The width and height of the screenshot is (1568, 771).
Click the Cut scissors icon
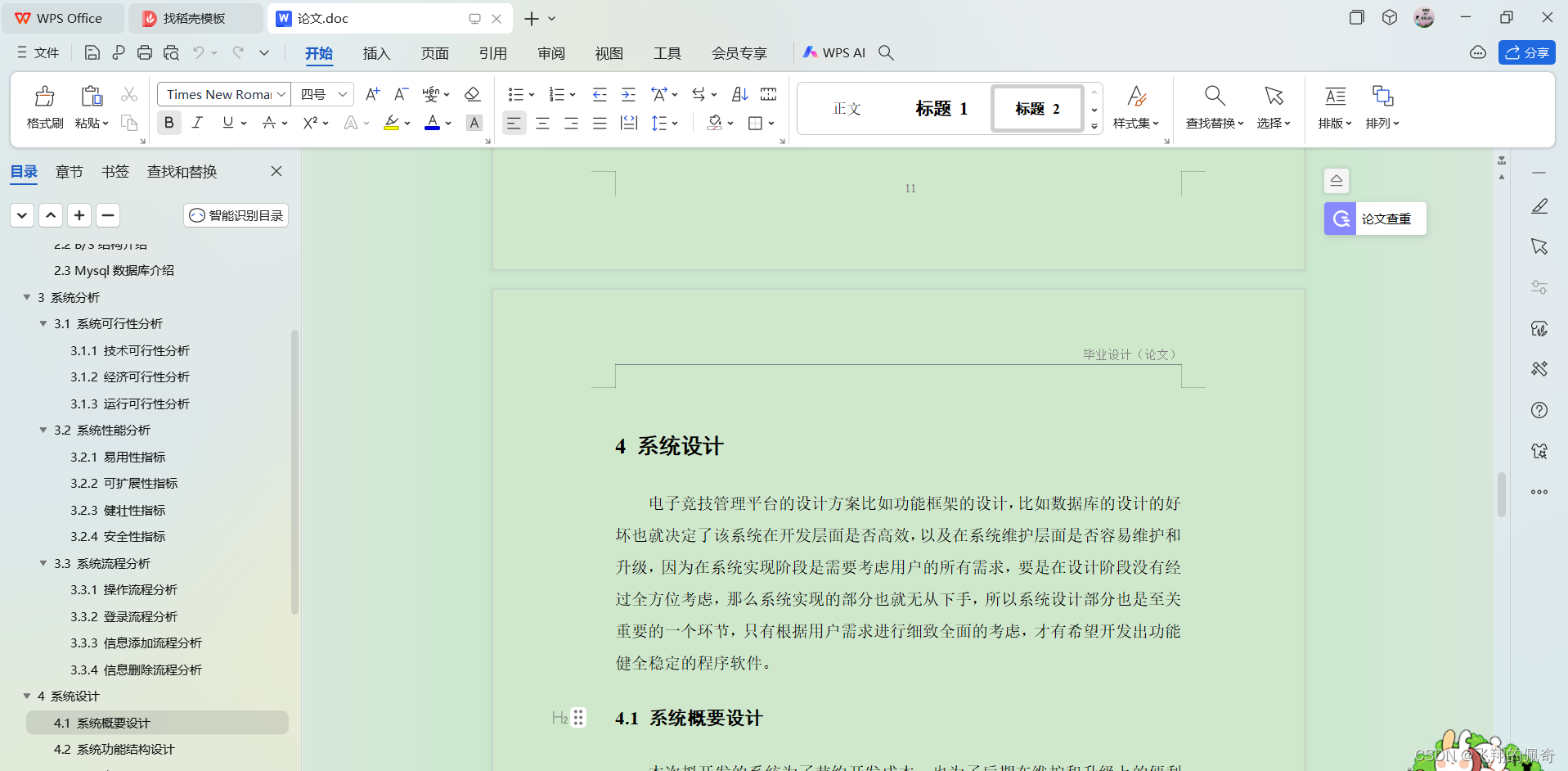click(x=129, y=95)
